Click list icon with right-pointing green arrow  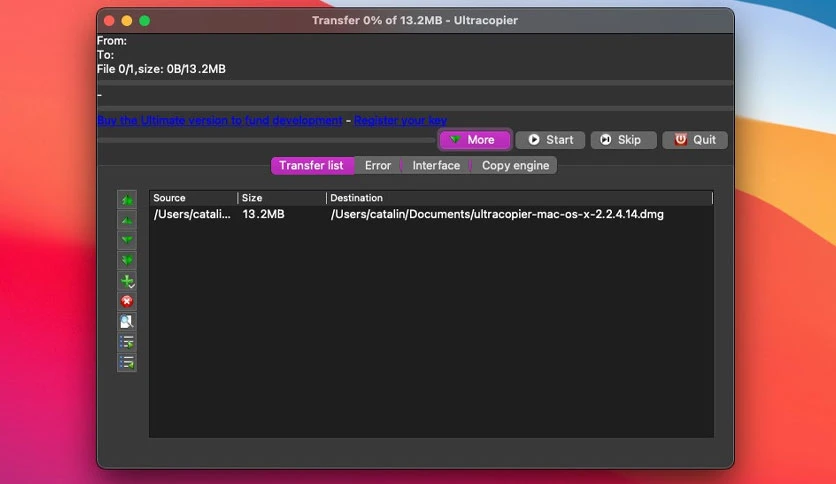click(x=127, y=342)
